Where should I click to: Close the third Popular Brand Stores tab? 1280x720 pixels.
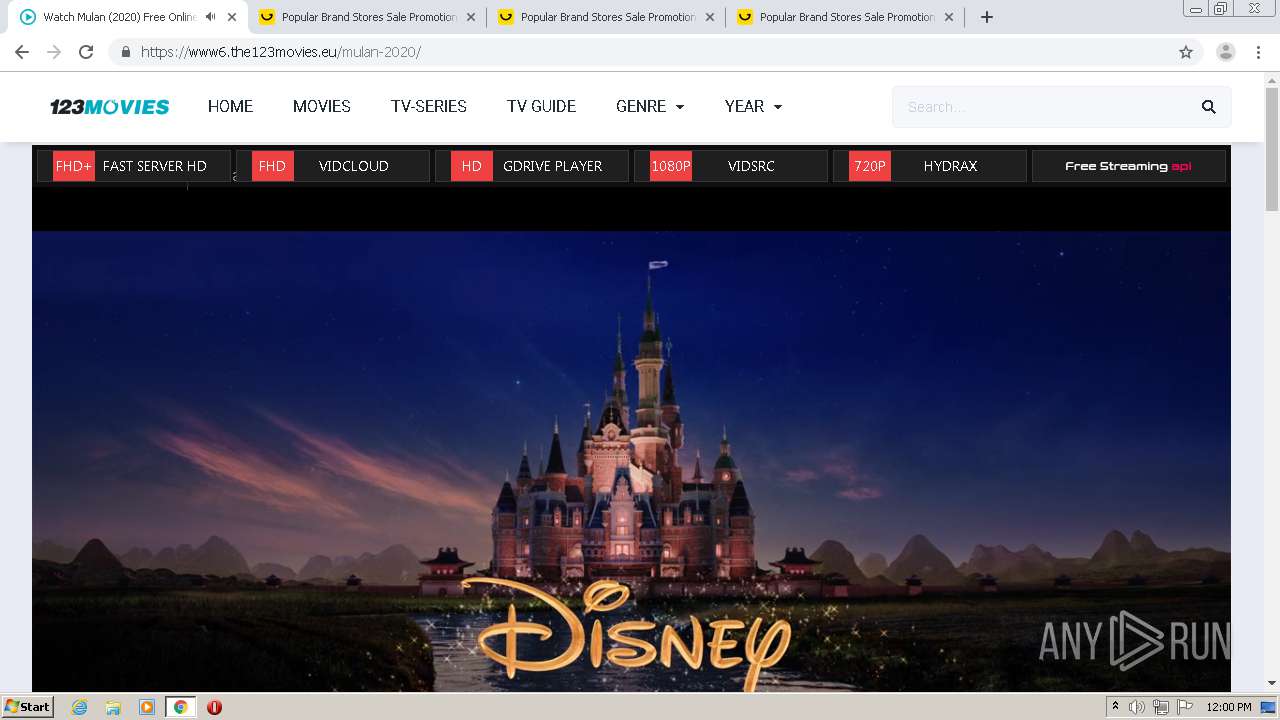[949, 17]
